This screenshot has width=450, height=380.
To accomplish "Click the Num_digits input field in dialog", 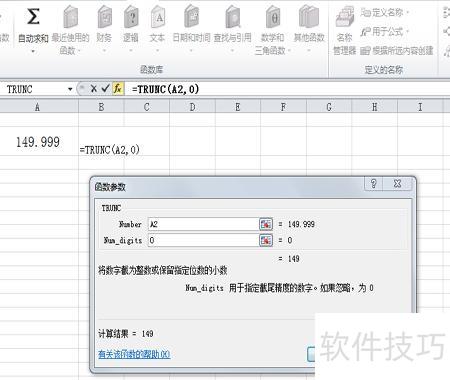I will tap(203, 240).
